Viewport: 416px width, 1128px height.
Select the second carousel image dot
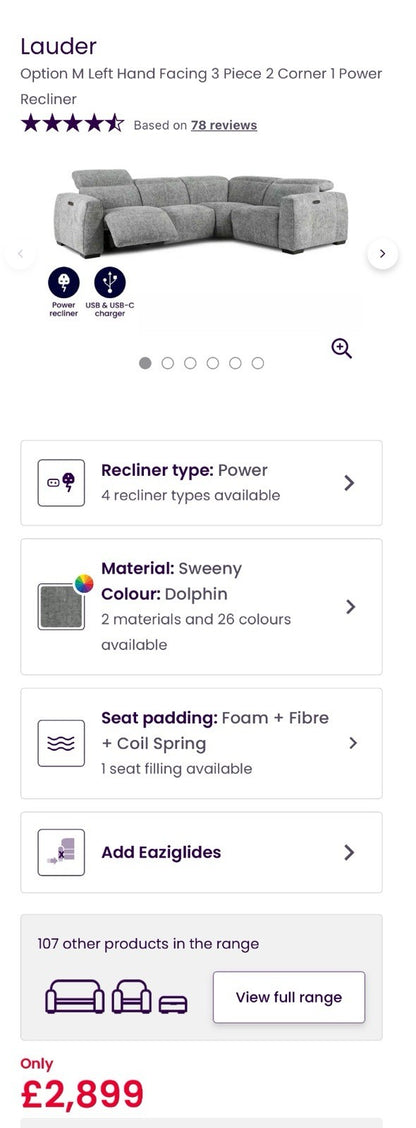pos(168,363)
